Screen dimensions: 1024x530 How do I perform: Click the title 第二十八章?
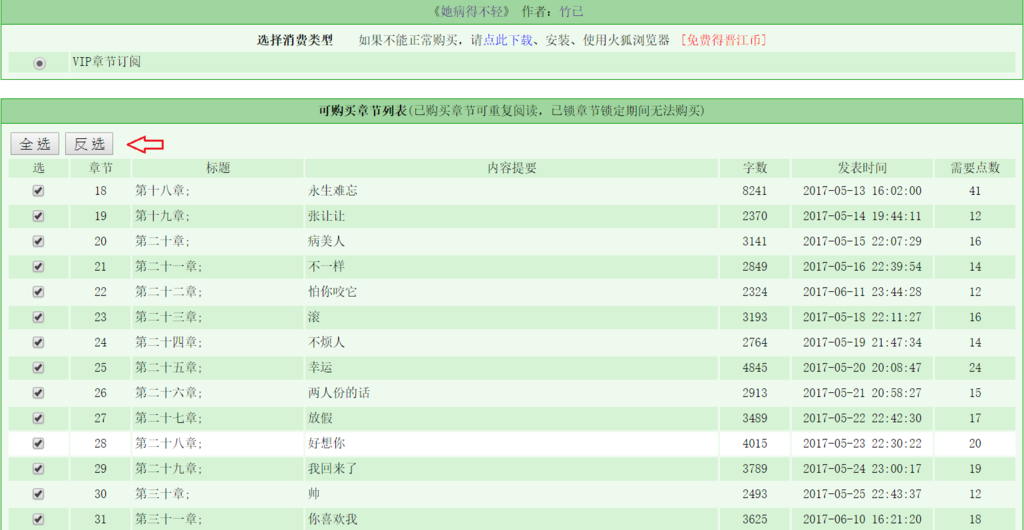click(168, 444)
